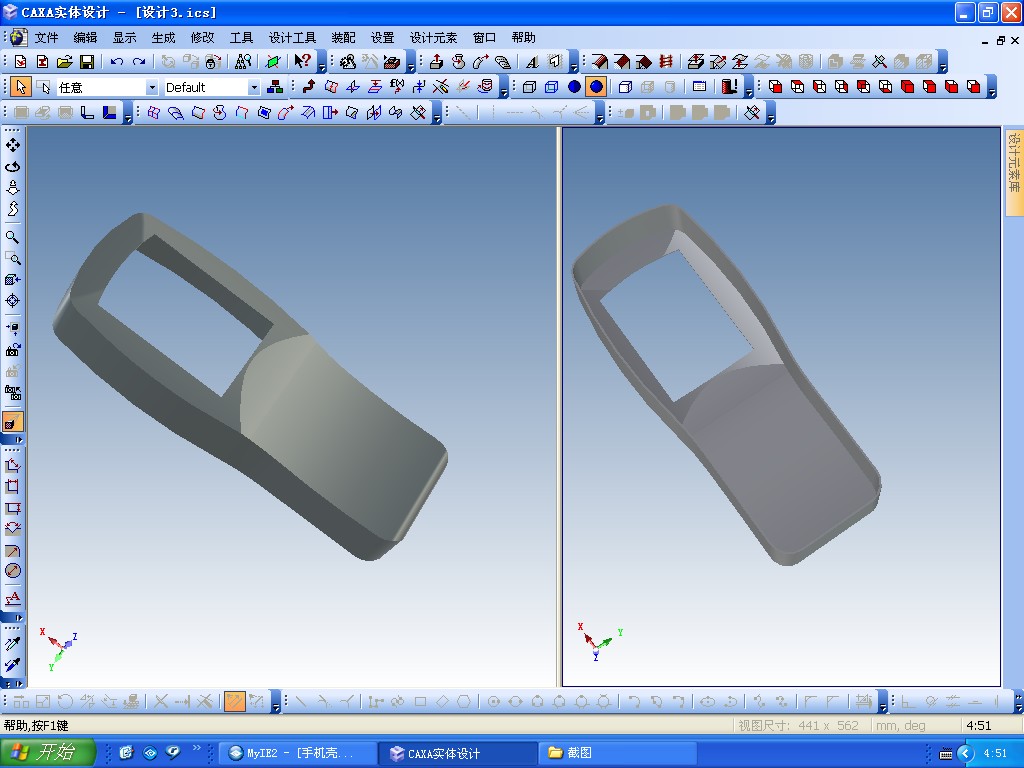Toggle smooth shaded sphere rendering
The image size is (1024, 768).
574,87
